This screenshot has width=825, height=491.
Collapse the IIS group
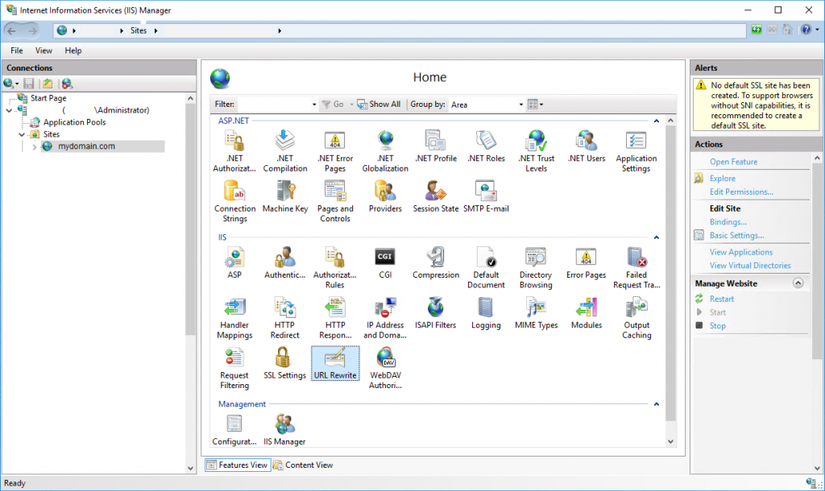click(656, 237)
